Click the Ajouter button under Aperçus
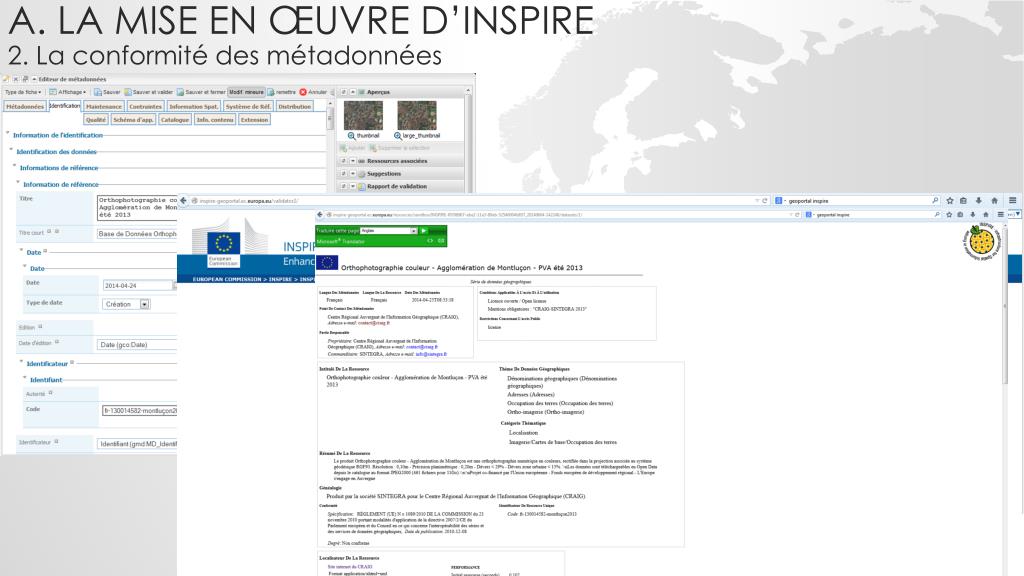The height and width of the screenshot is (576, 1024). 353,148
